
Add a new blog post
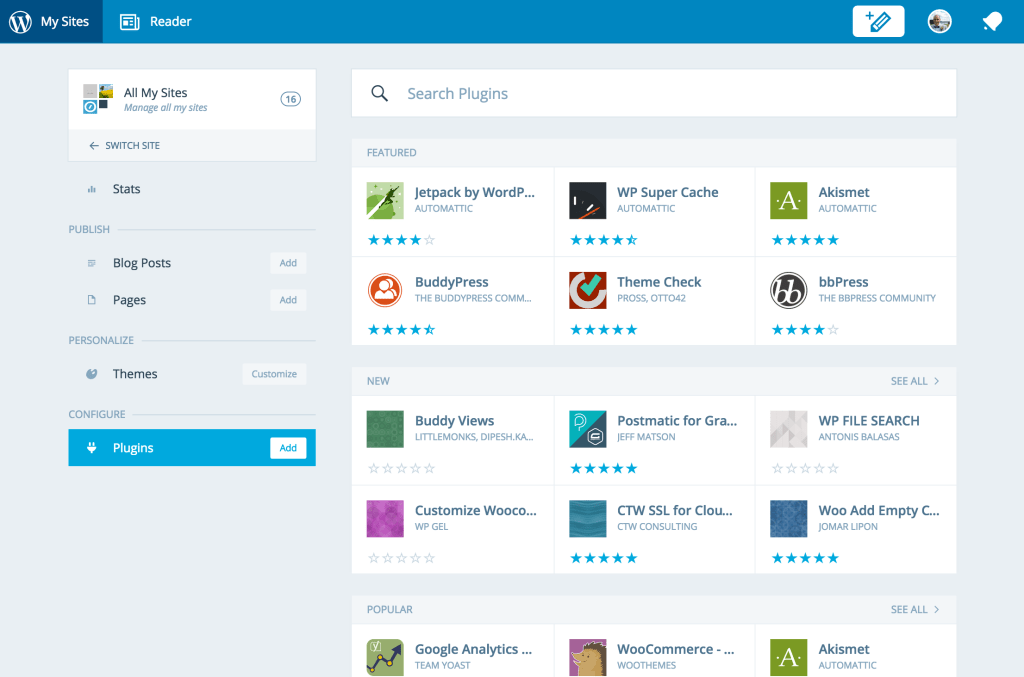point(288,263)
